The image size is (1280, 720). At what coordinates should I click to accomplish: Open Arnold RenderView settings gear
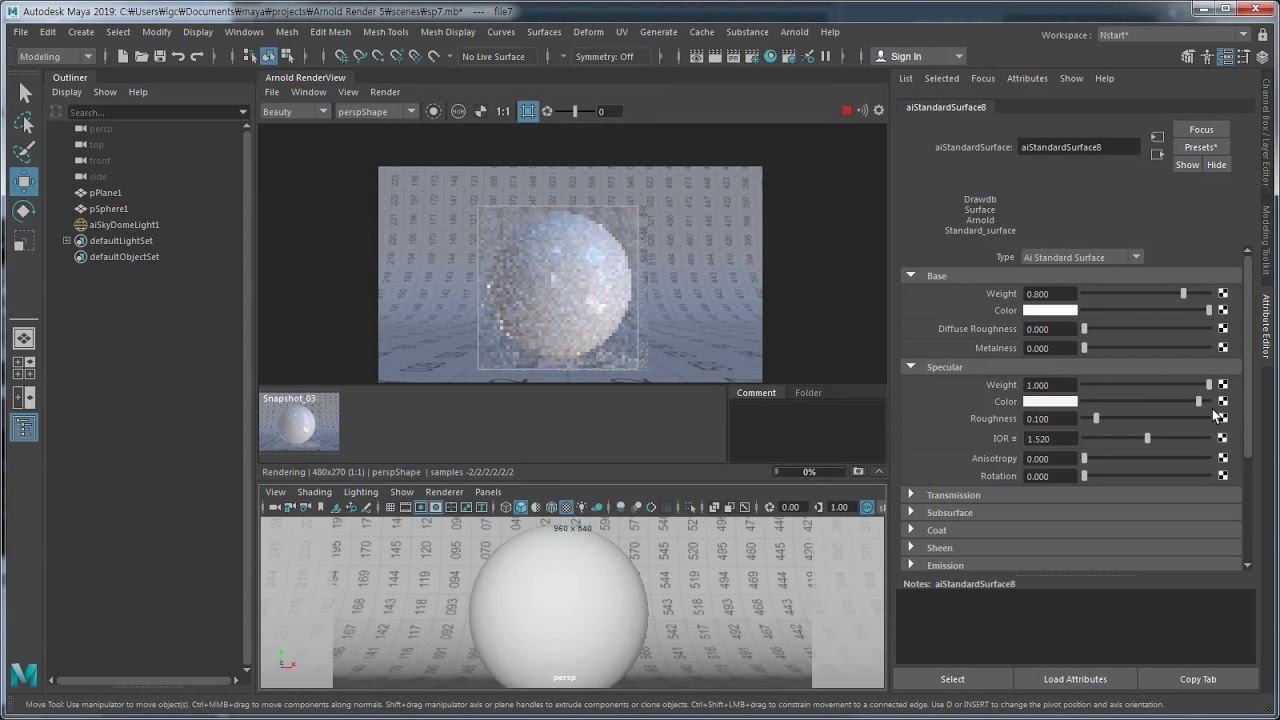click(x=879, y=111)
